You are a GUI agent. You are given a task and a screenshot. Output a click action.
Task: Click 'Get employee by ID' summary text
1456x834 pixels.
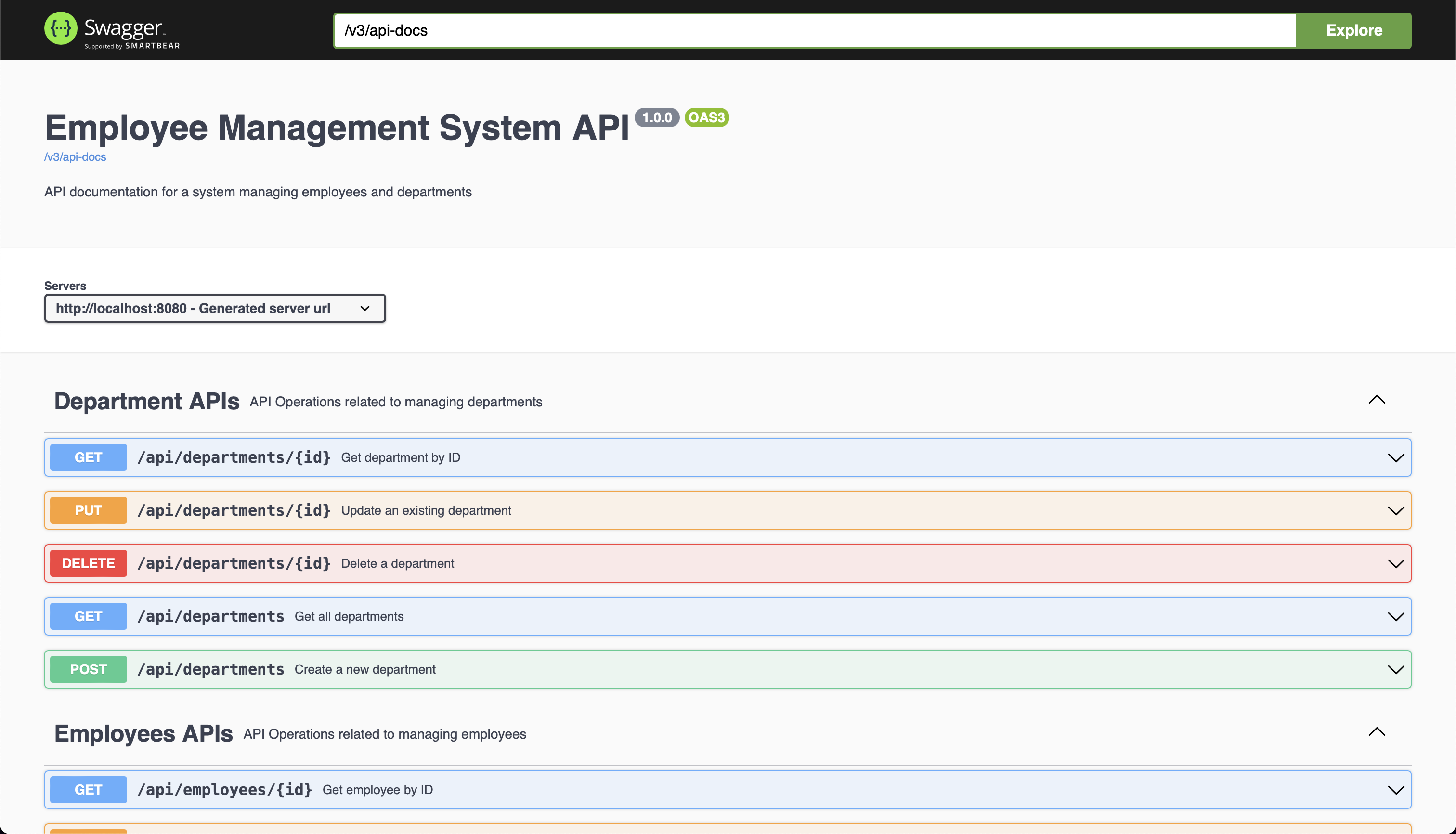[x=377, y=790]
